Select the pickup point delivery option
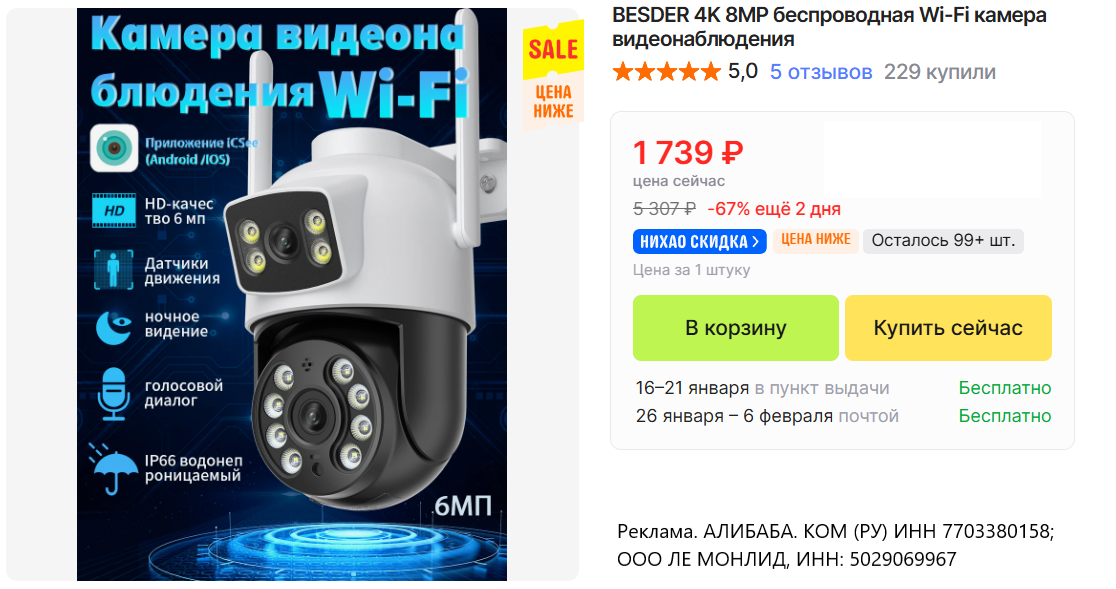The width and height of the screenshot is (1116, 589). [x=762, y=388]
